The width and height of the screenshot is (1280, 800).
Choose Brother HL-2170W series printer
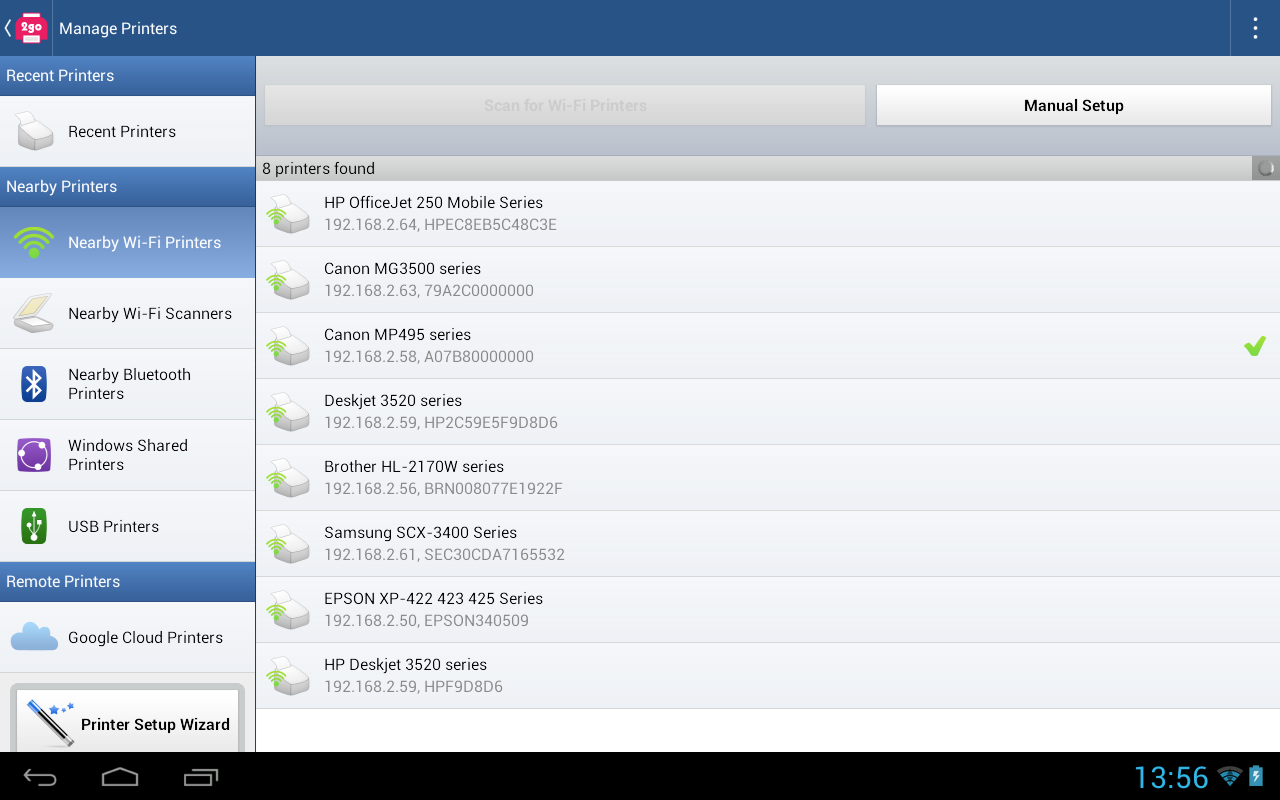[768, 478]
